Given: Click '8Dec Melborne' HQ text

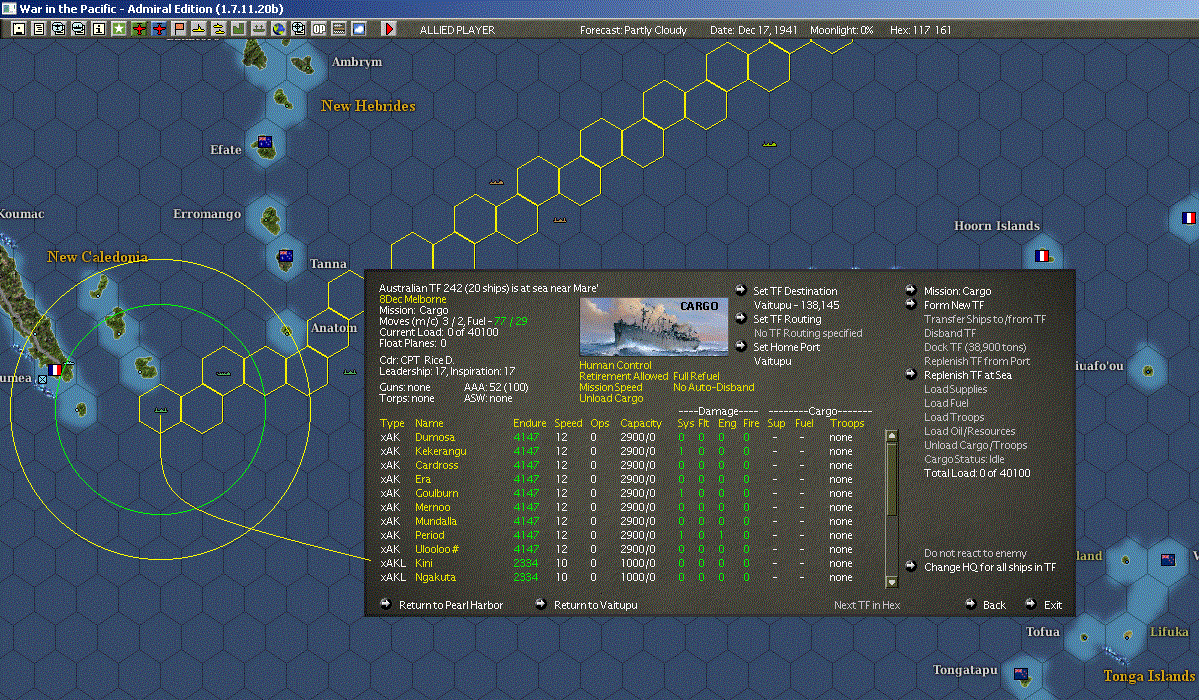Looking at the screenshot, I should click(413, 300).
